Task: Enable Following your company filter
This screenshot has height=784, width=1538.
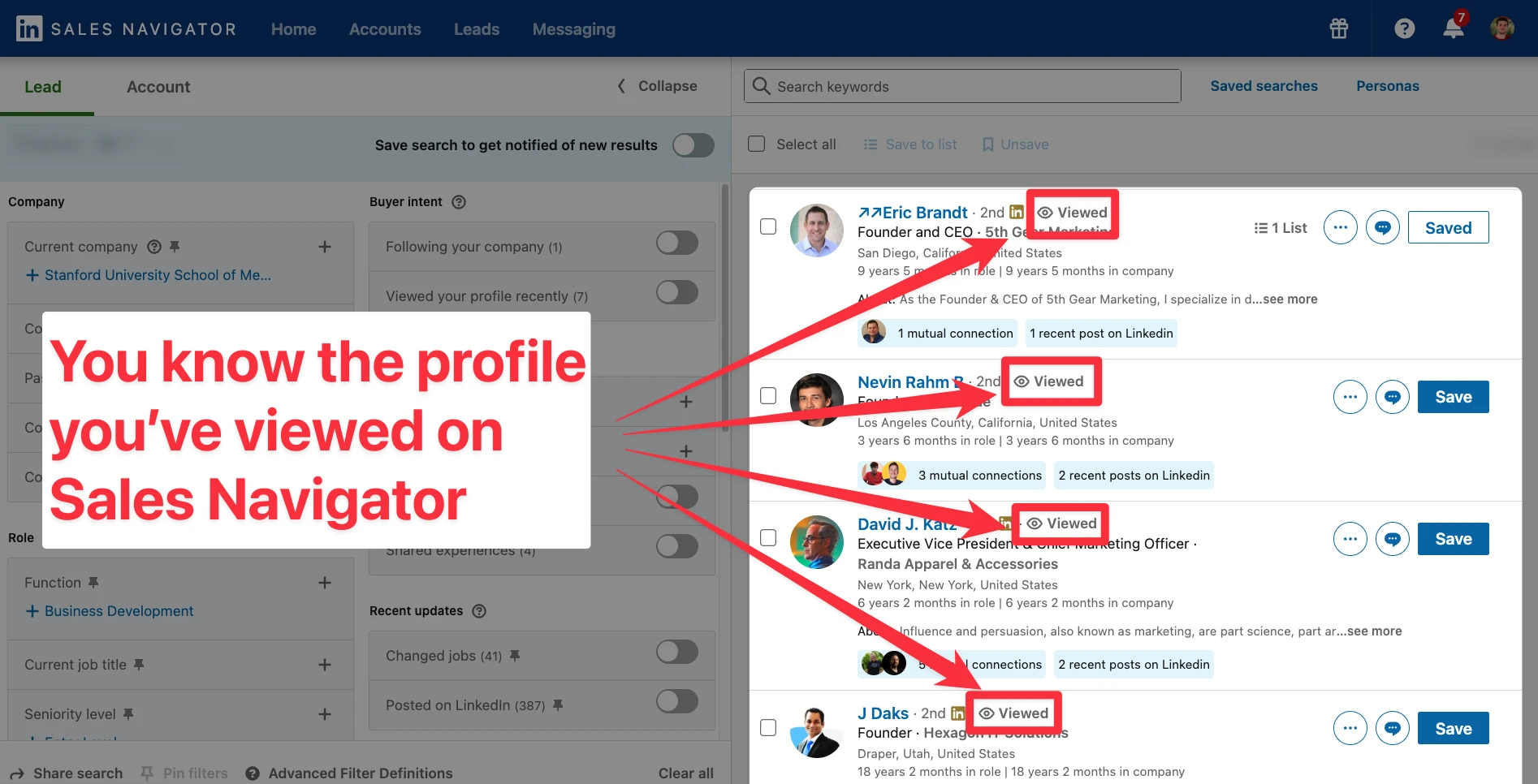Action: pyautogui.click(x=677, y=243)
